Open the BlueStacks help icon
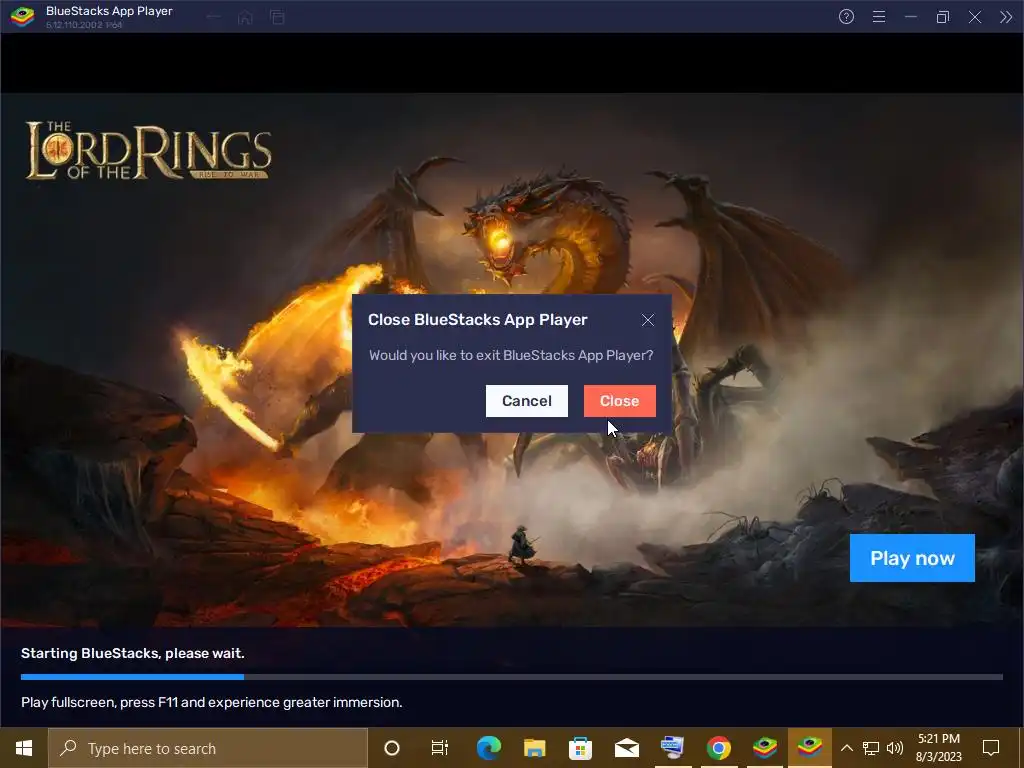 click(846, 17)
